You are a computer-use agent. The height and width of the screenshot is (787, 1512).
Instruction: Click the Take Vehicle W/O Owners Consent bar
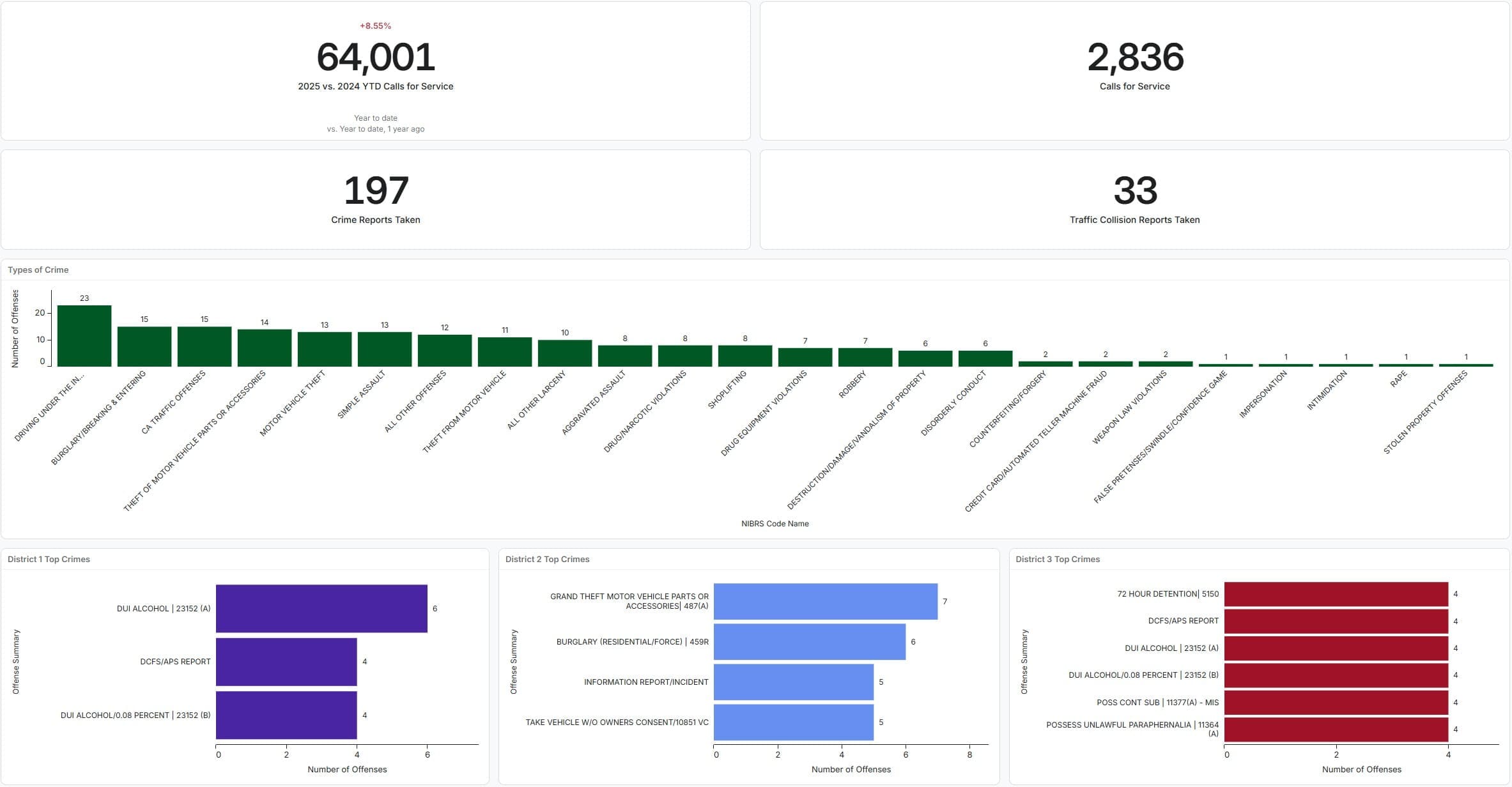(793, 722)
